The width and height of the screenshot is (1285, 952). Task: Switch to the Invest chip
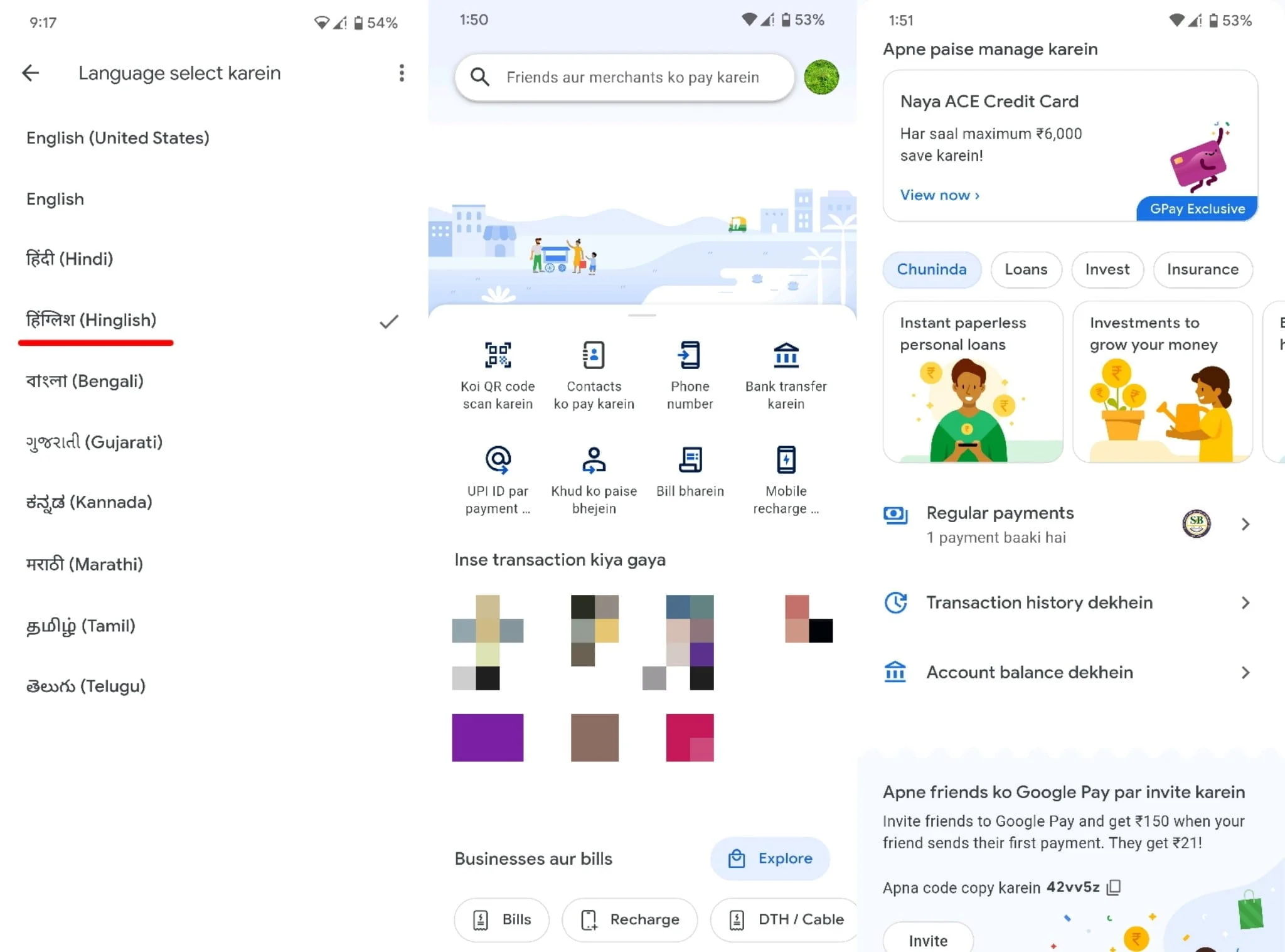coord(1107,269)
